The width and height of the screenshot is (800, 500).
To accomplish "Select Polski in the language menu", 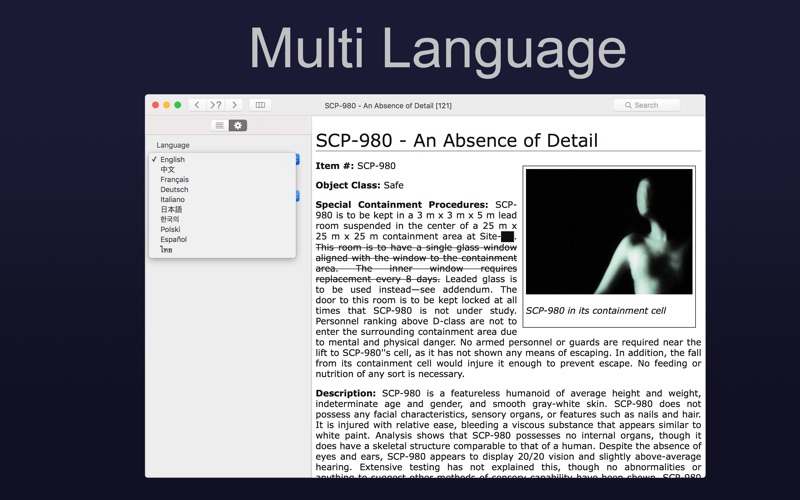I will (x=222, y=230).
